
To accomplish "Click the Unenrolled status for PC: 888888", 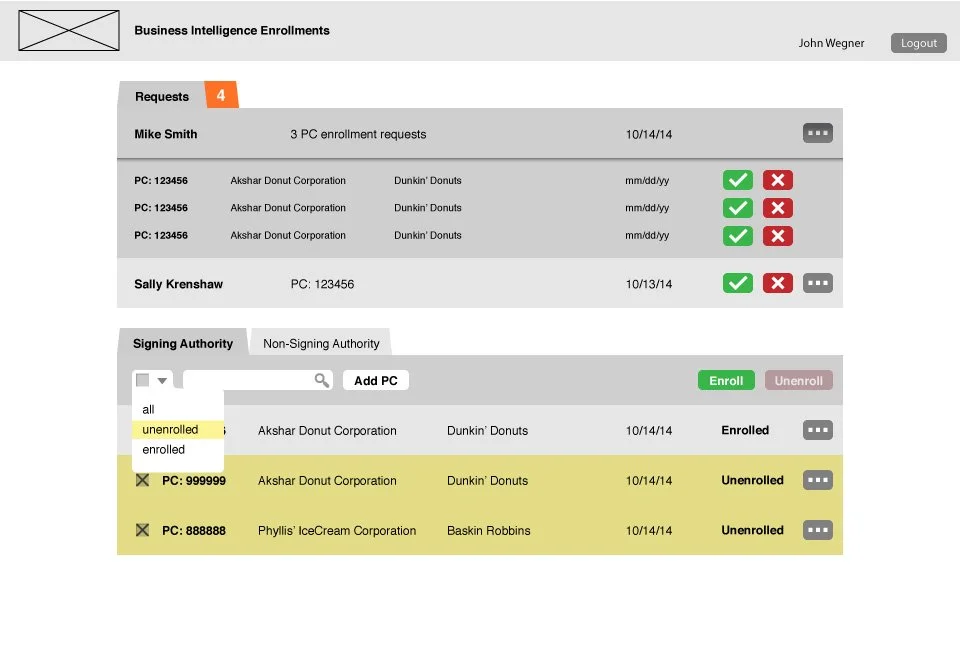I will click(x=752, y=531).
